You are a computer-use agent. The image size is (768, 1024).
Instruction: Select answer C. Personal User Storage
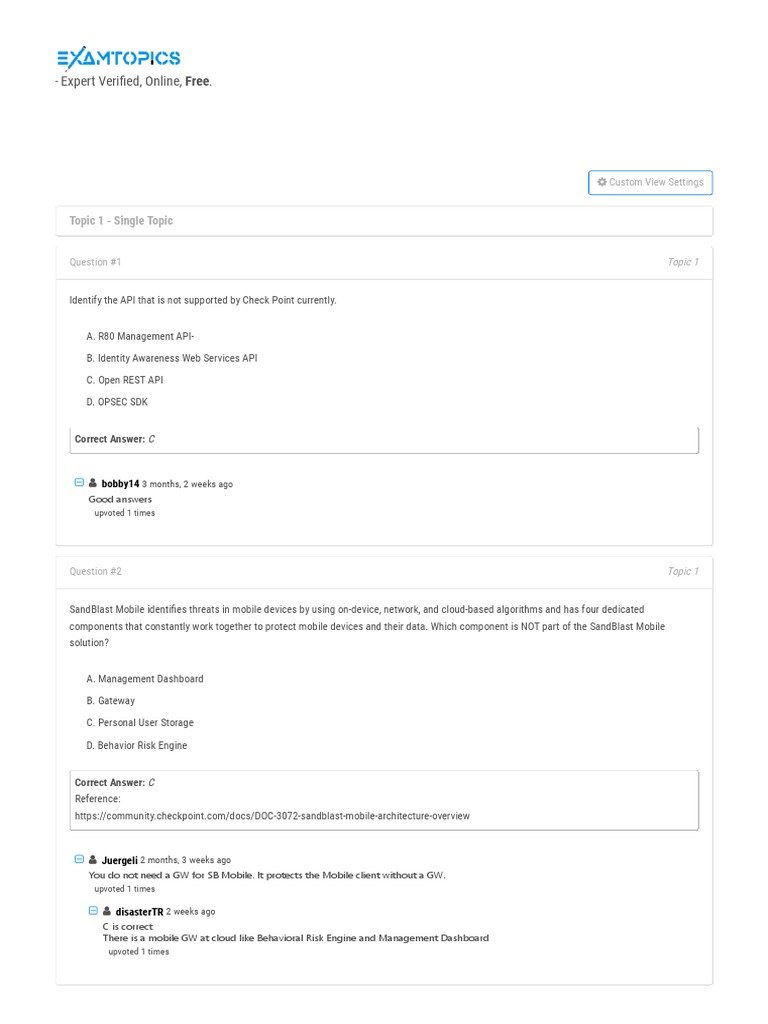[x=140, y=723]
